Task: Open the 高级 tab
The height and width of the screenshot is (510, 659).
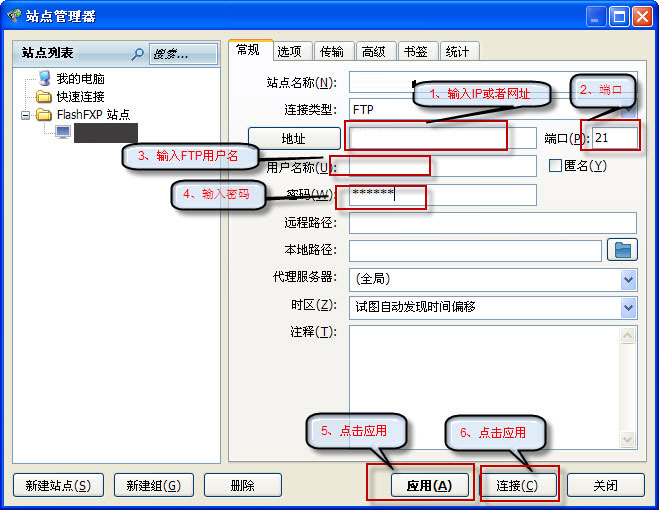Action: point(373,51)
